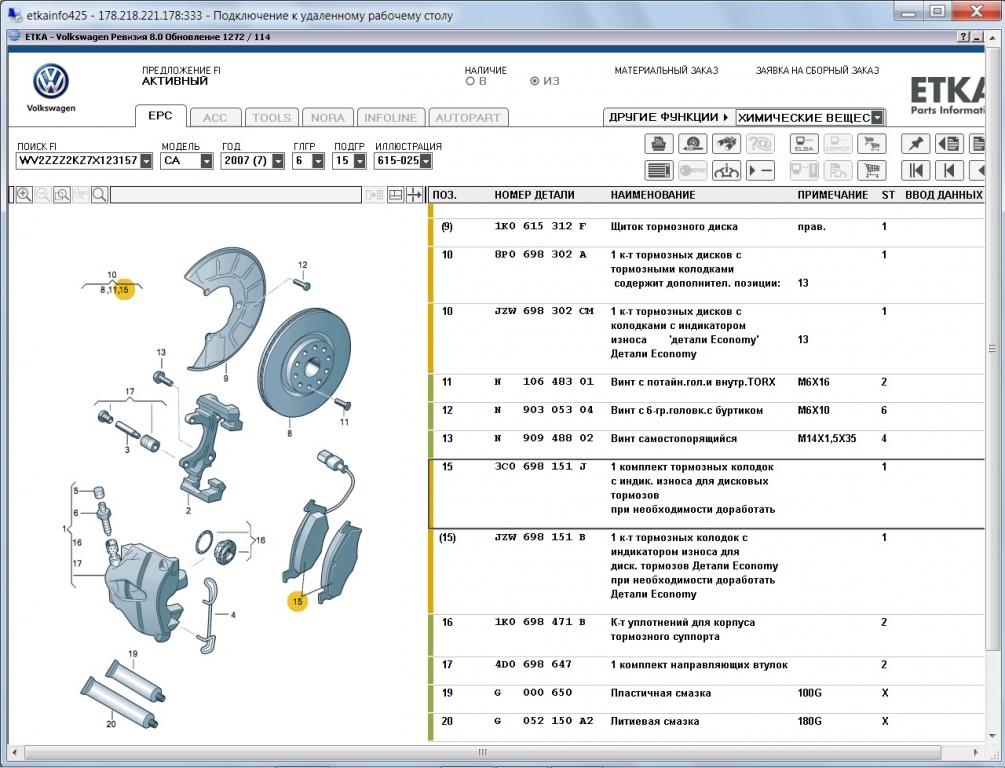Viewport: 1005px width, 768px height.
Task: Switch to the NORA tab
Action: [328, 118]
